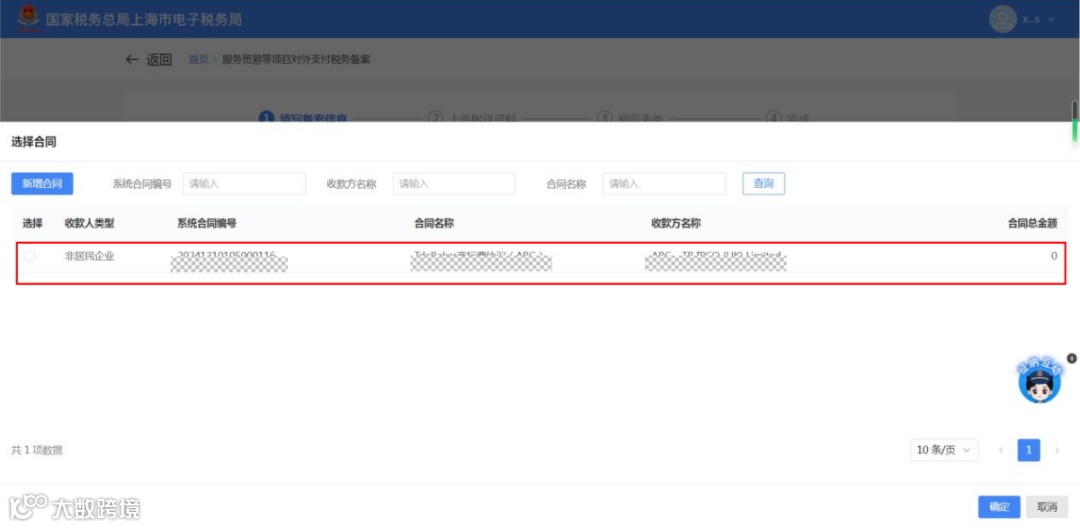Screen dimensions: 1080x528
Task: Click the 收款人类型 column header
Action: pyautogui.click(x=90, y=223)
